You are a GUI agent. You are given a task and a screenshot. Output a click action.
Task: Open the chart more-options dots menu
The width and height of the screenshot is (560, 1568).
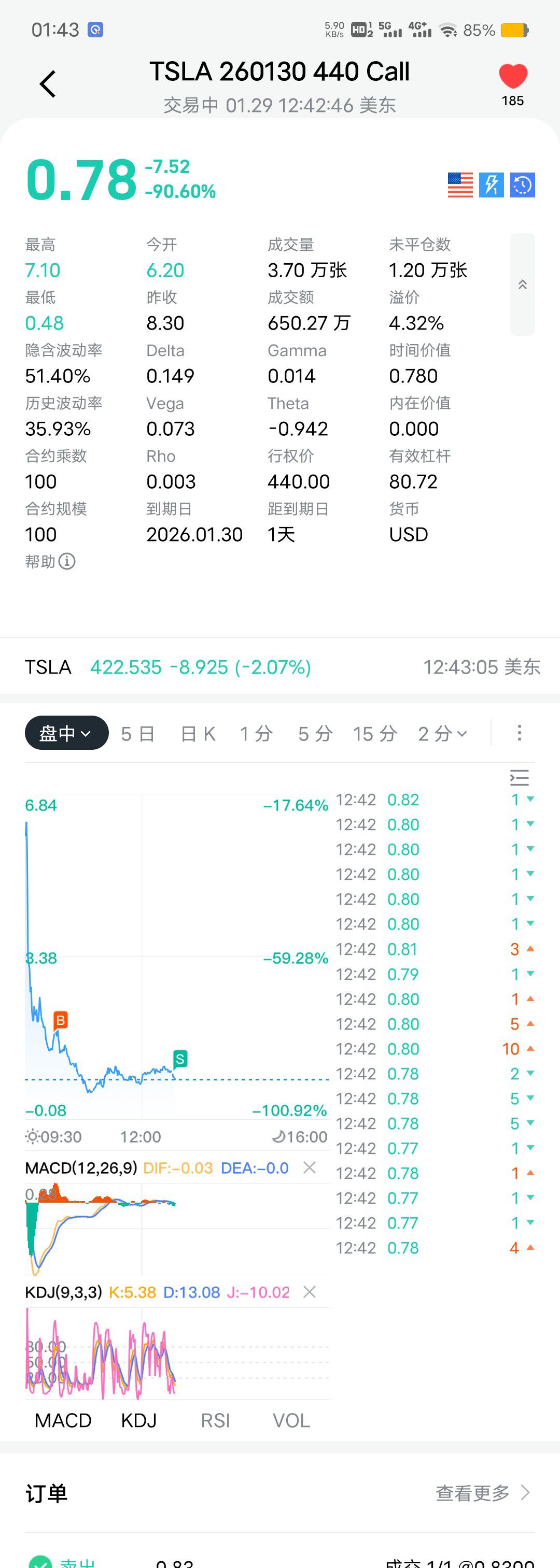[x=519, y=733]
